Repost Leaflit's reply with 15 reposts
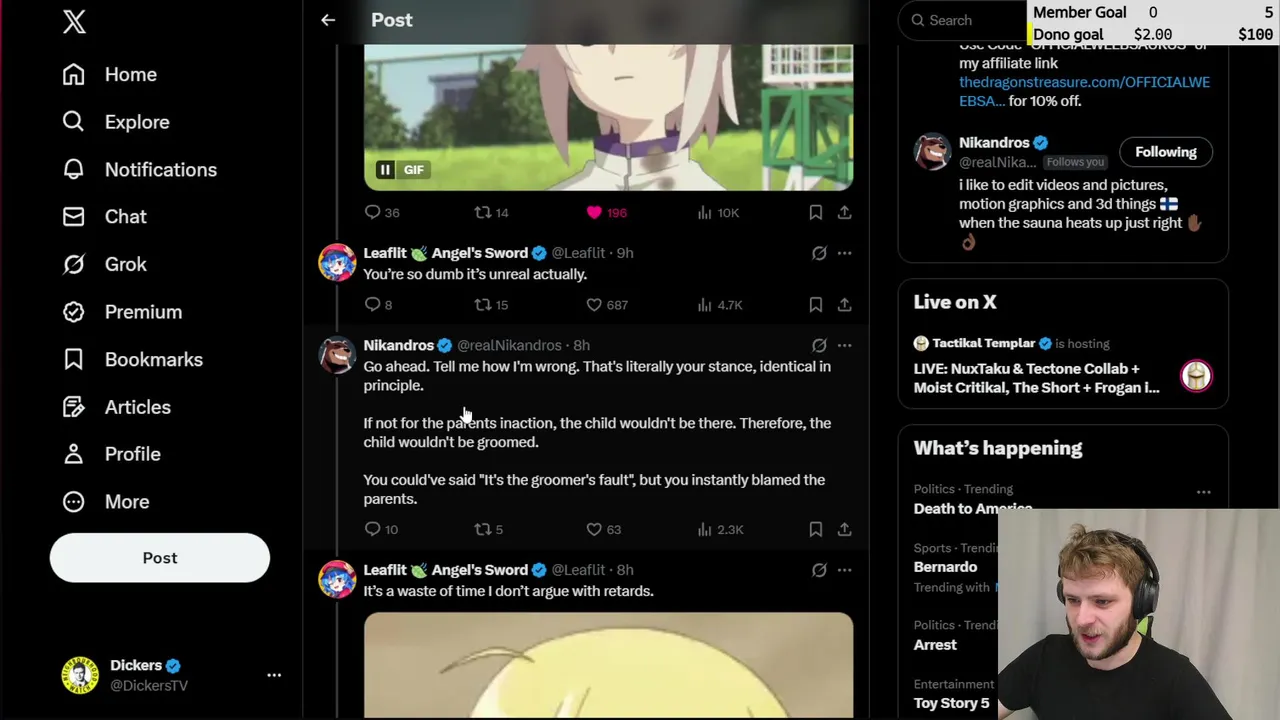Image resolution: width=1280 pixels, height=720 pixels. click(483, 305)
